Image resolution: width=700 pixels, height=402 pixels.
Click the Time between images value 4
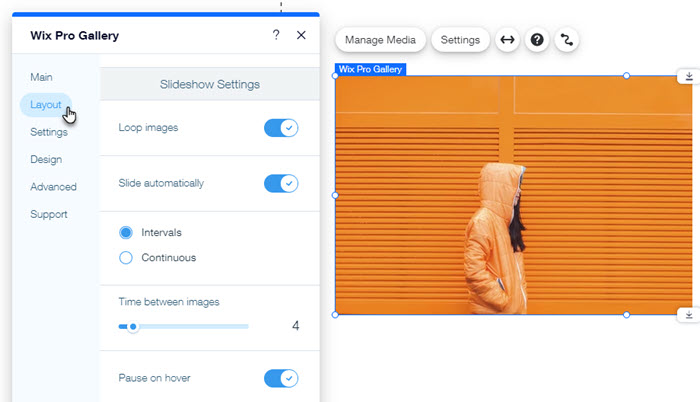coord(296,326)
